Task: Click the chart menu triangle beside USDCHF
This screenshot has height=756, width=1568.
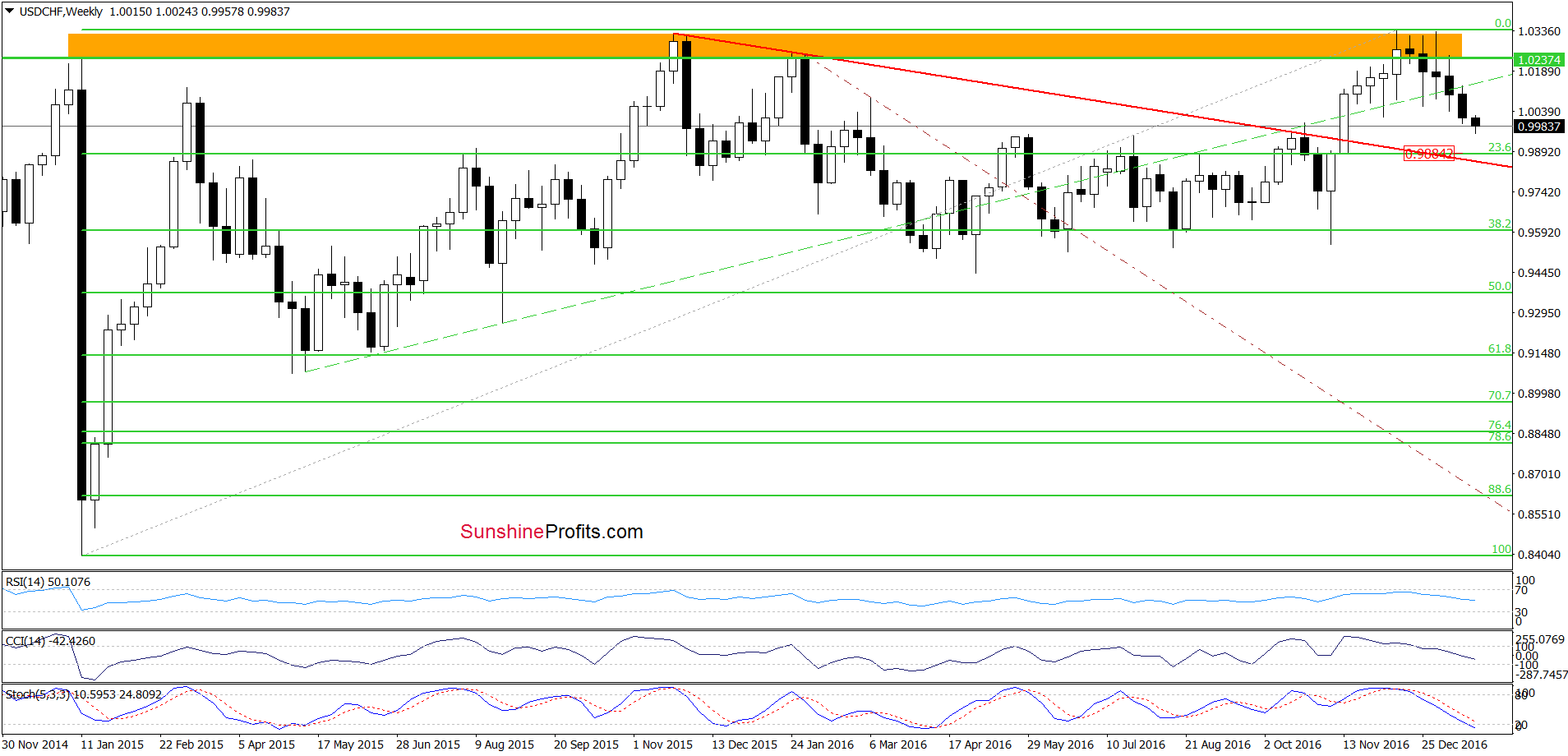Action: (10, 12)
